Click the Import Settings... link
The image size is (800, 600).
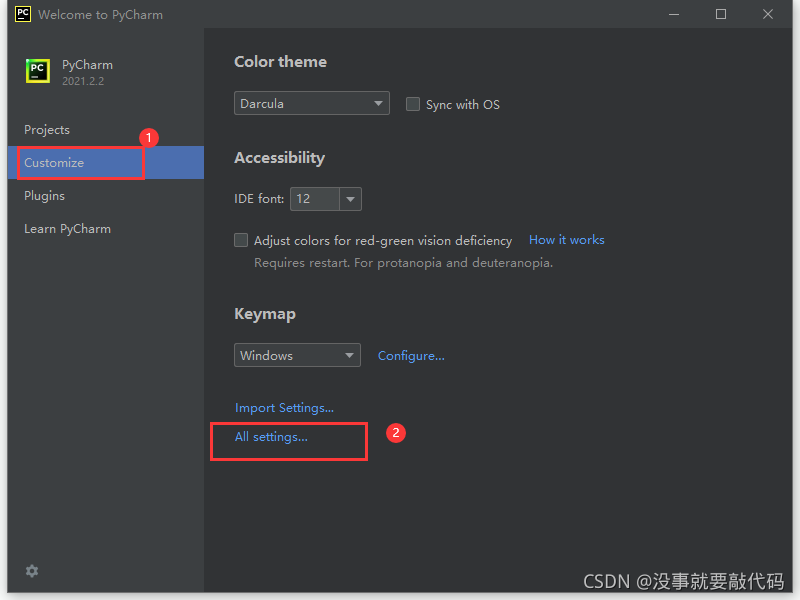pos(284,408)
